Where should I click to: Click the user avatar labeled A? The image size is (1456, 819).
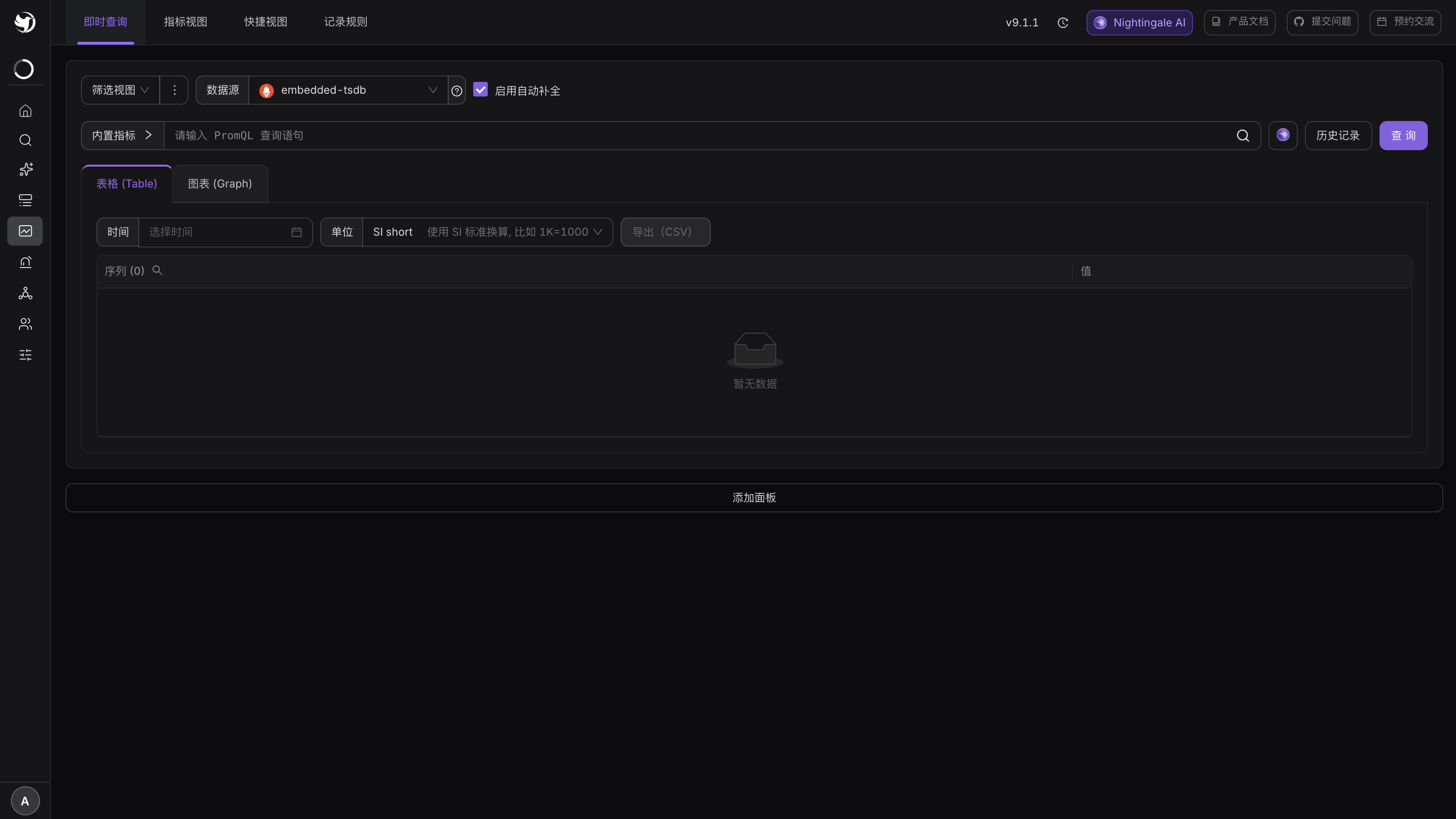(25, 801)
